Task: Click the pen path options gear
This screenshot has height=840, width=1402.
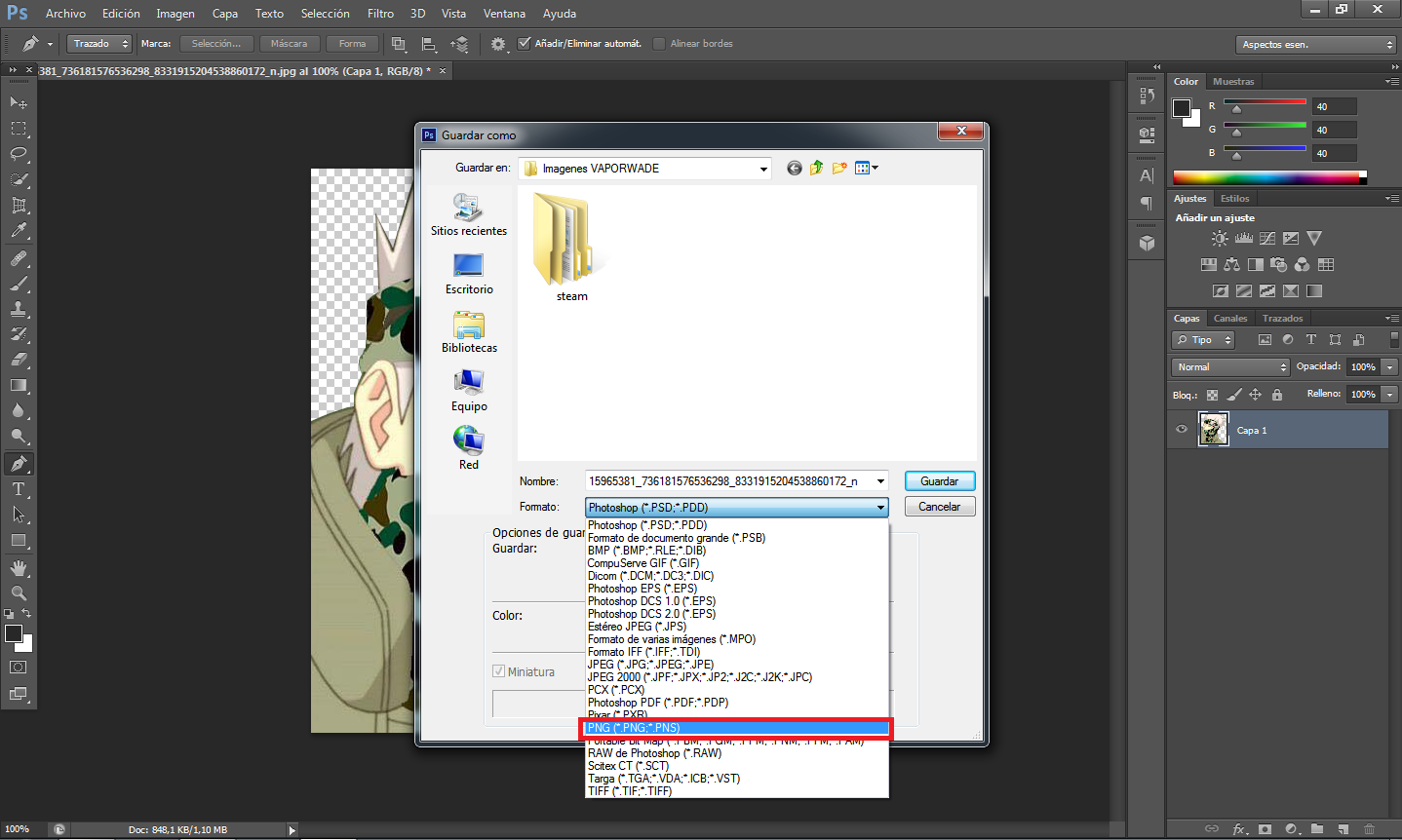Action: tap(499, 44)
